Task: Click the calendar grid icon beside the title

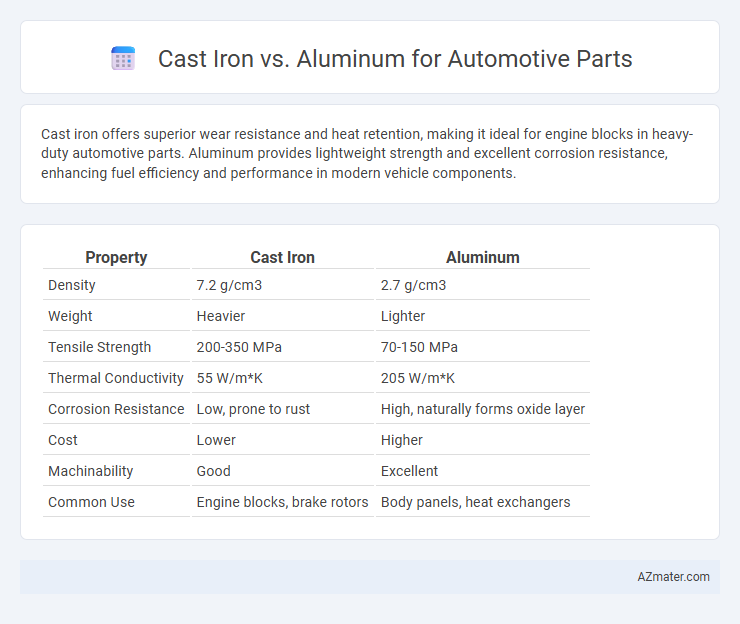Action: (x=123, y=59)
